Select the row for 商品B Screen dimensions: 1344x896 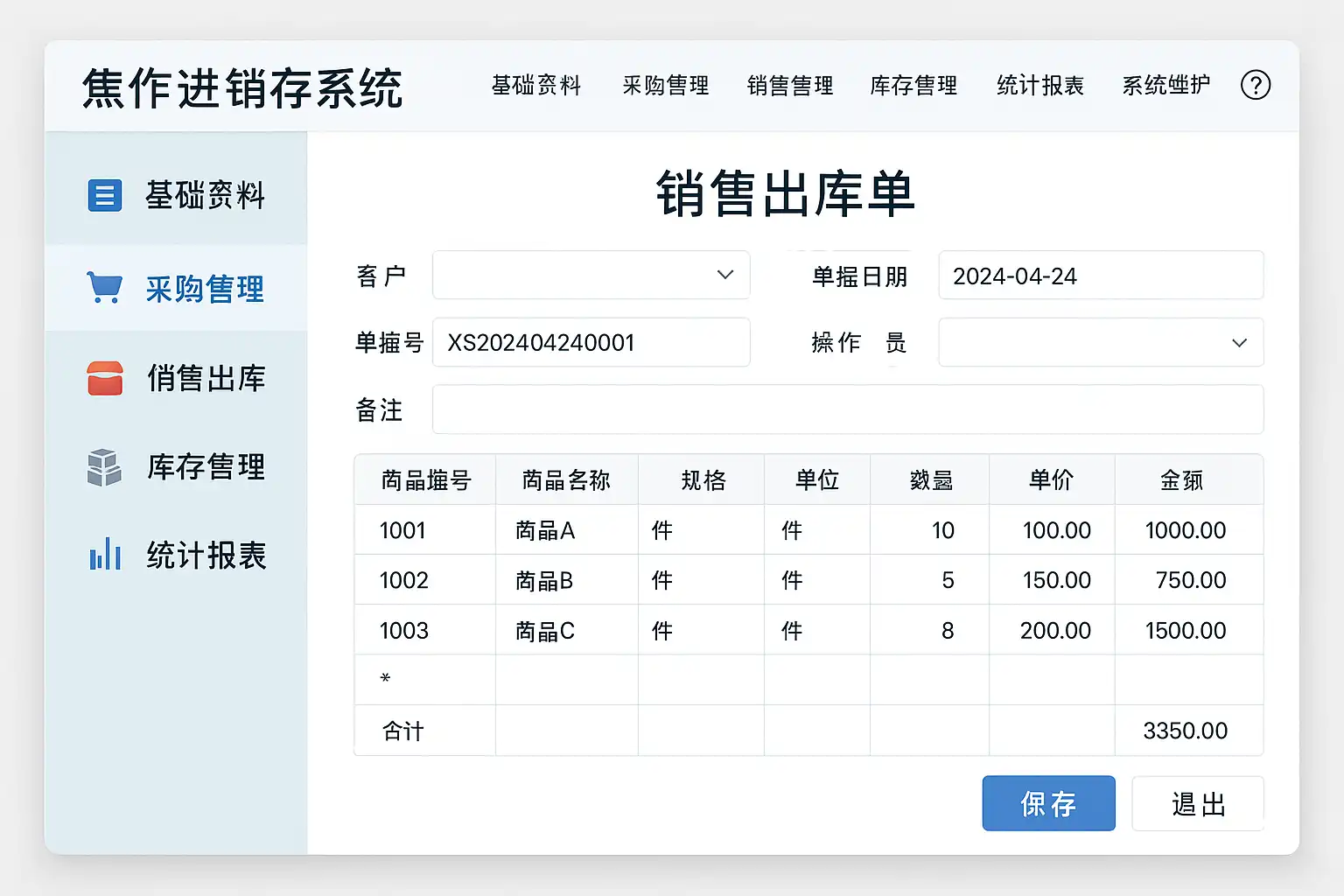point(544,580)
